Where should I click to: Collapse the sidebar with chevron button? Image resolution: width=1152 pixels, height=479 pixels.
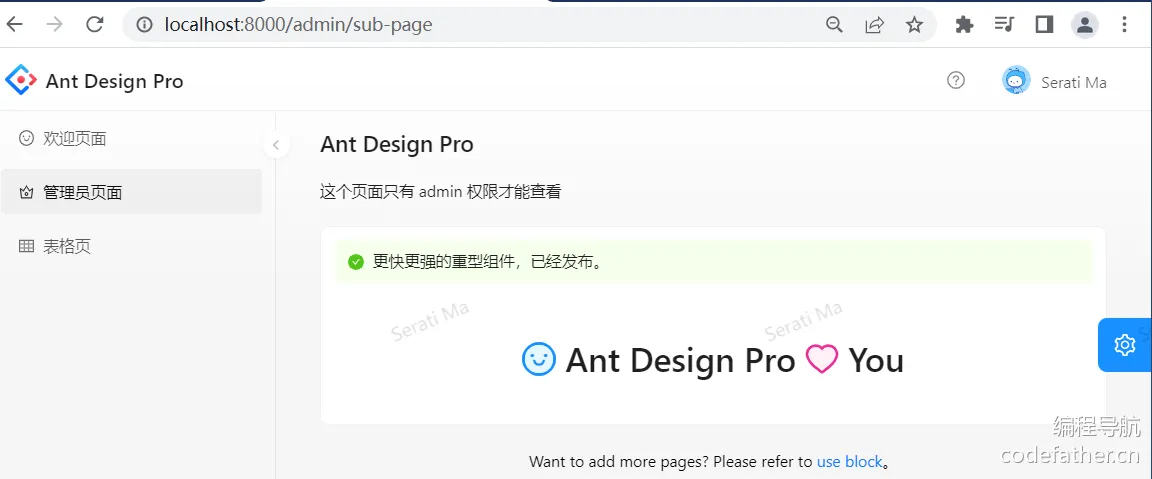(276, 145)
